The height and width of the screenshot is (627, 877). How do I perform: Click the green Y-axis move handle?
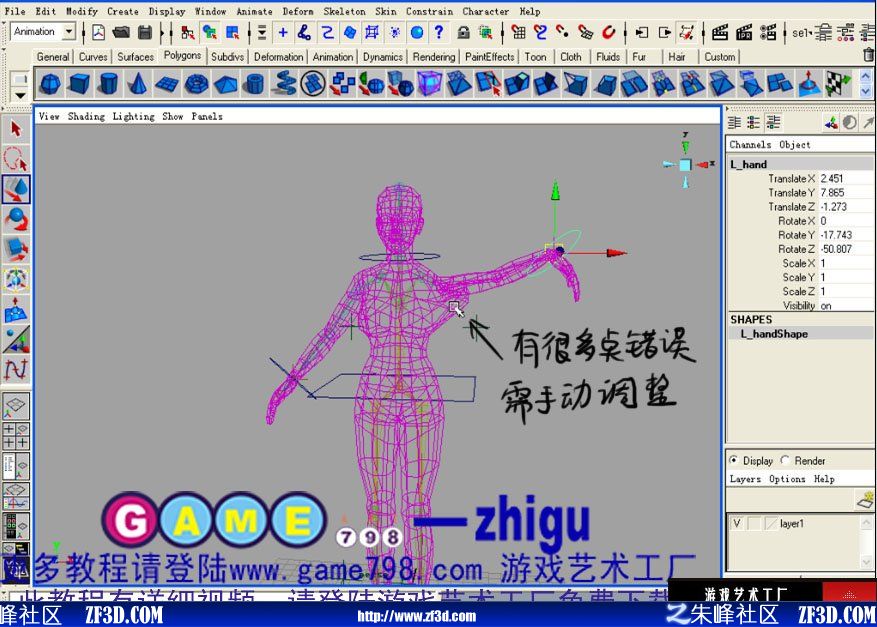[555, 192]
